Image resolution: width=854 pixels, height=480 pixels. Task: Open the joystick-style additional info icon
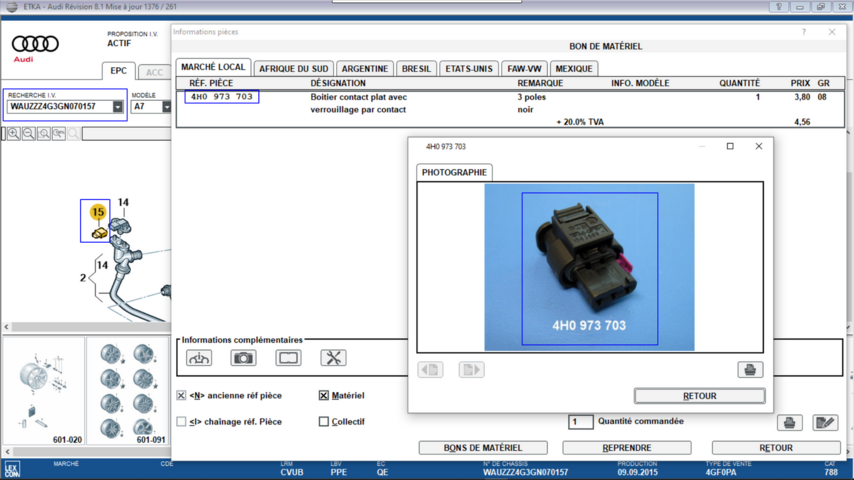199,358
